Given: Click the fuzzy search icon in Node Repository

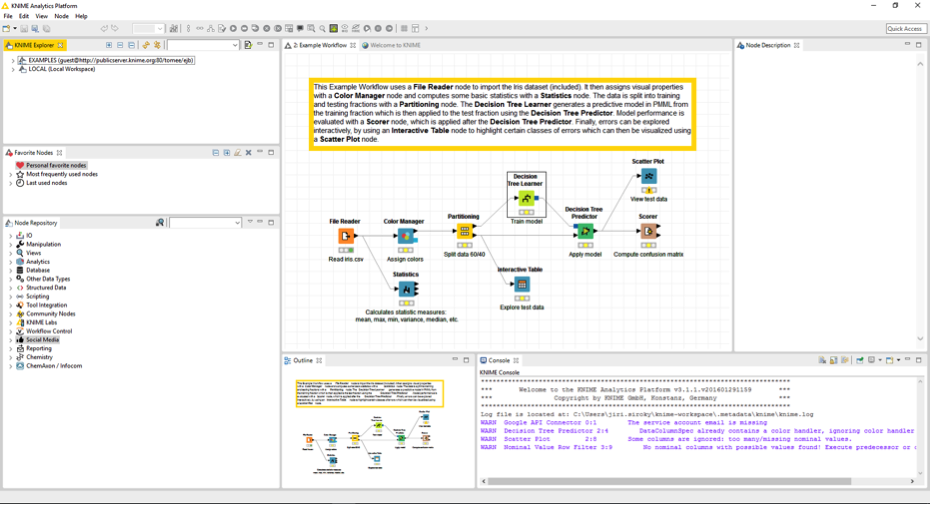Looking at the screenshot, I should coord(160,223).
